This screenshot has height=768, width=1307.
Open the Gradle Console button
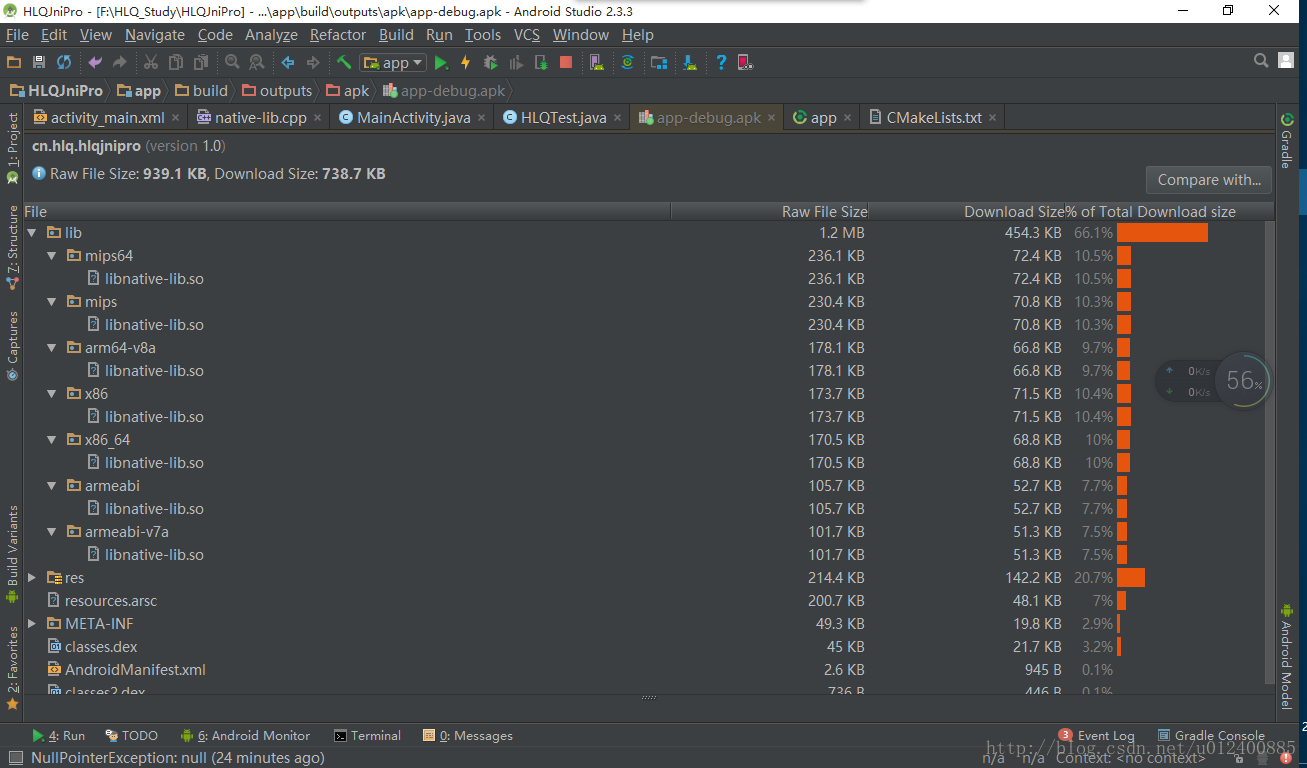click(1211, 735)
